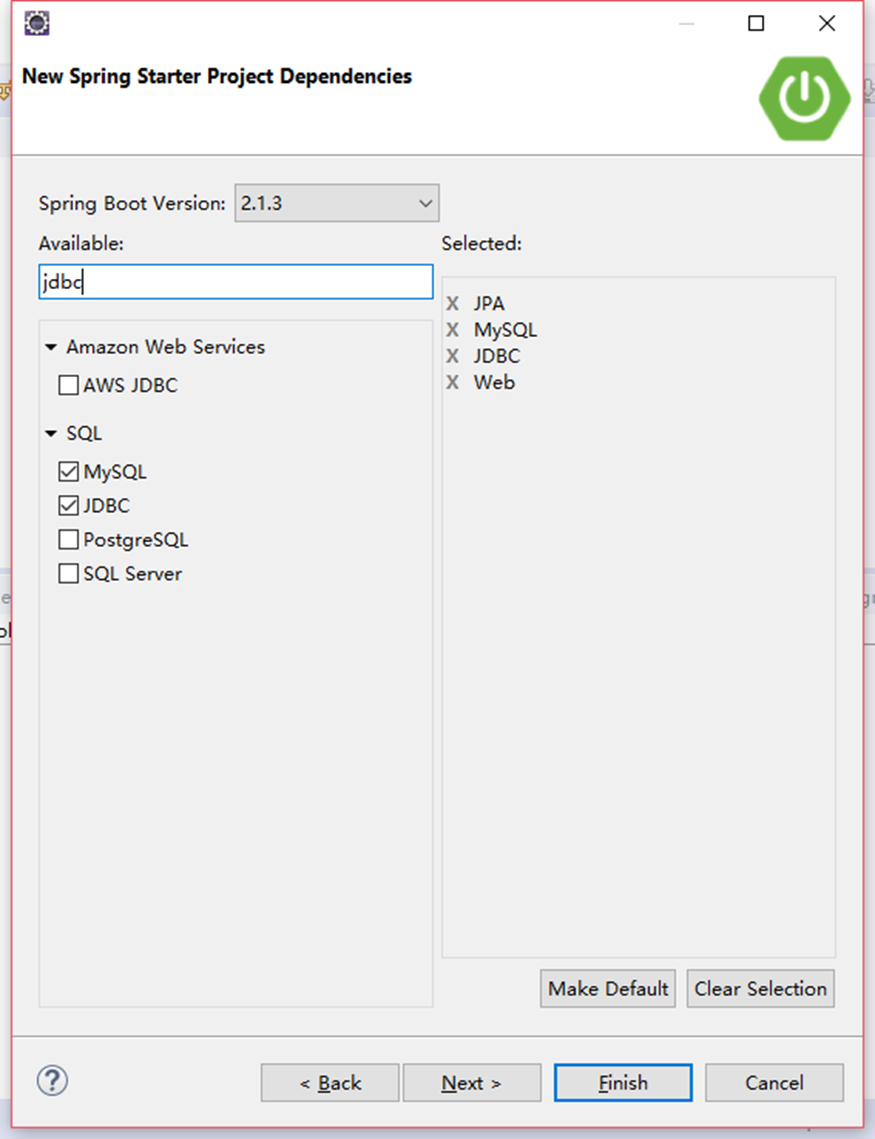Click the Eclipse window icon in title bar
875x1139 pixels.
37,23
